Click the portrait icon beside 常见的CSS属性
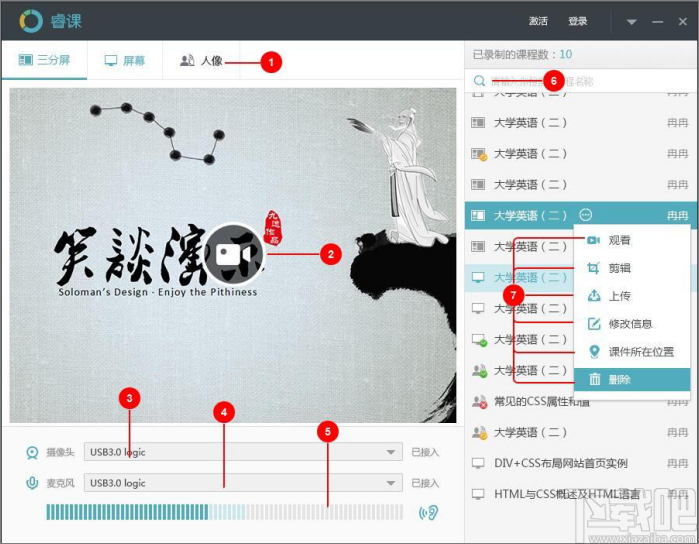699x544 pixels. tap(479, 402)
